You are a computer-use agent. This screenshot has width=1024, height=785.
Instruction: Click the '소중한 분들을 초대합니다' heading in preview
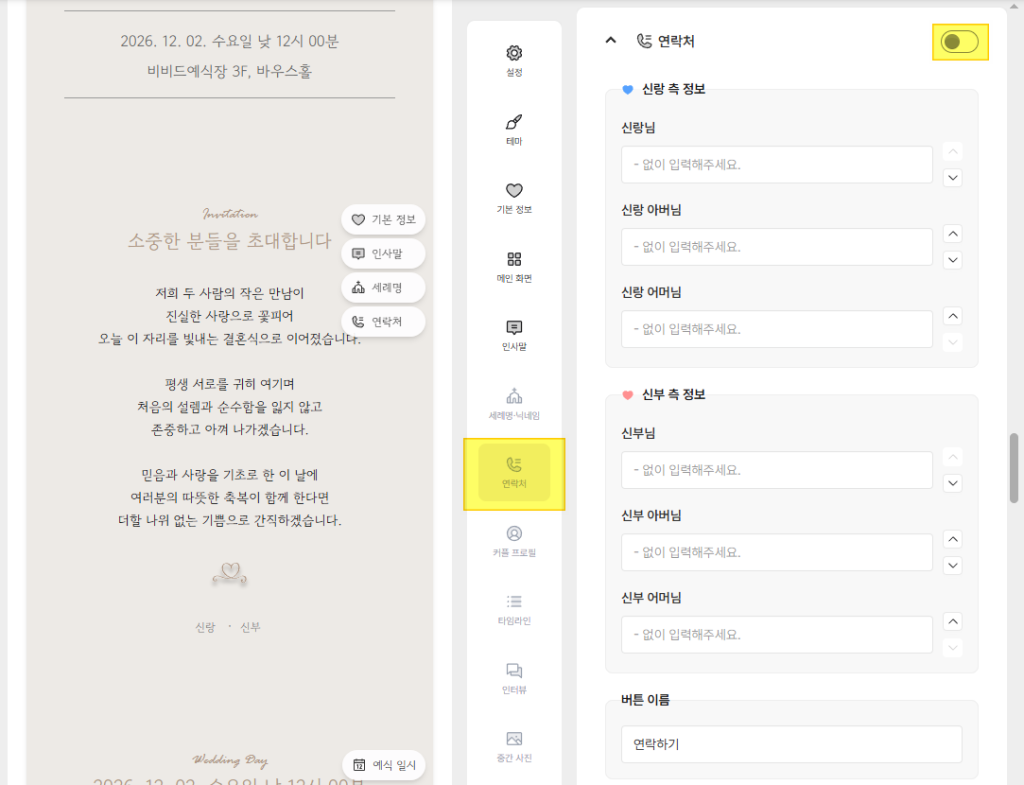coord(230,241)
